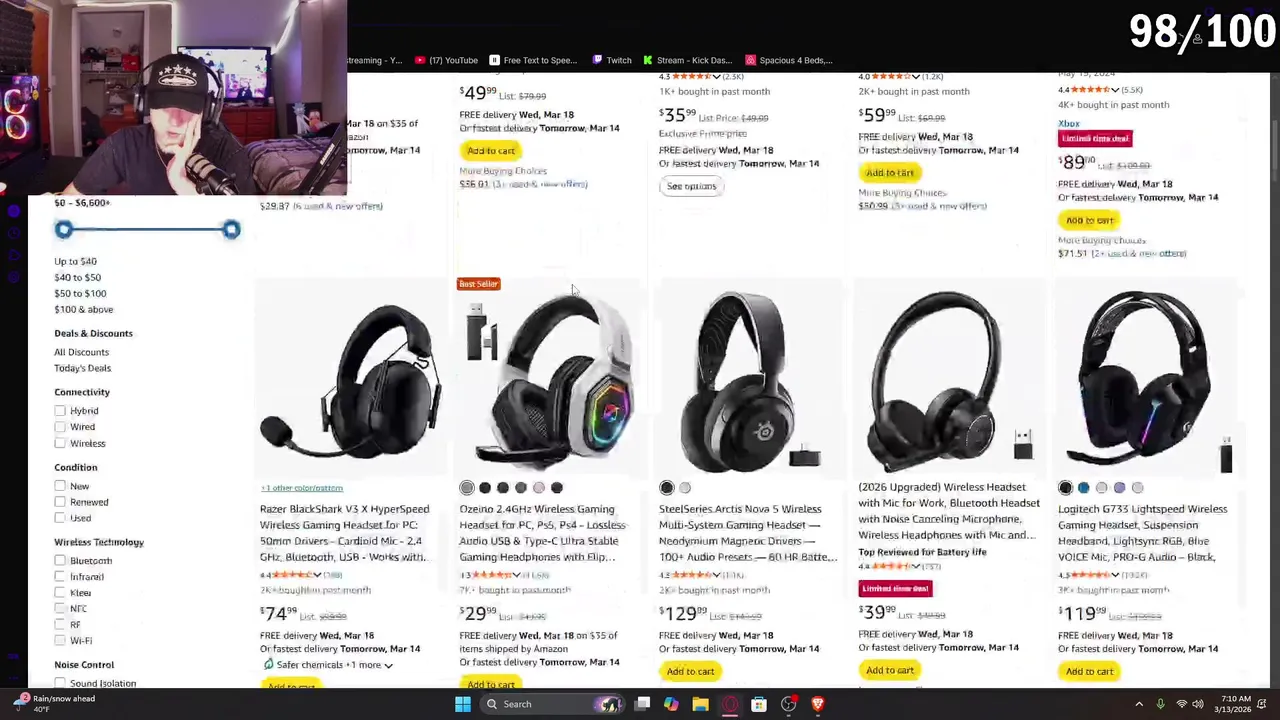Check the Wired connectivity filter
1280x720 pixels.
pyautogui.click(x=60, y=427)
